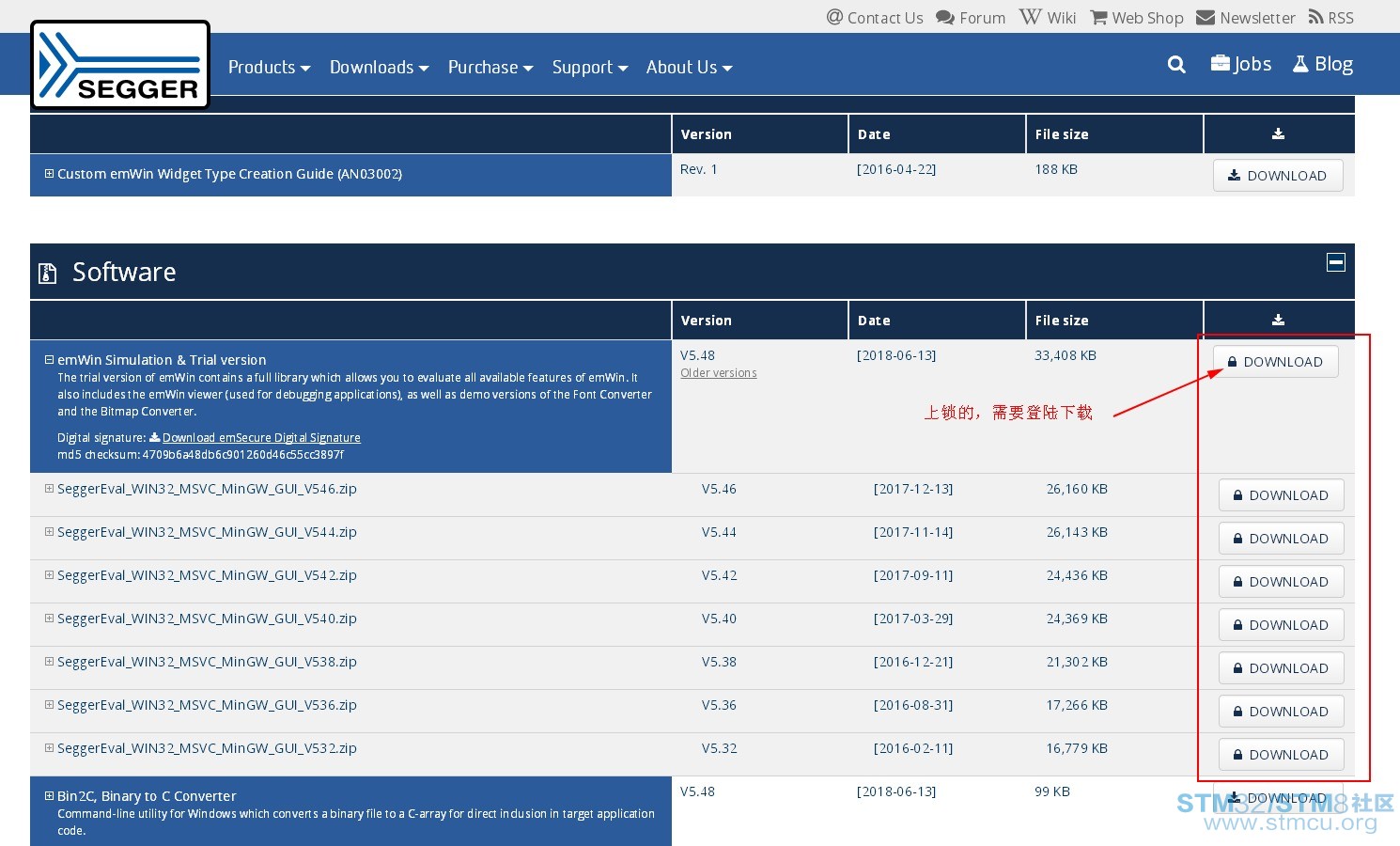The width and height of the screenshot is (1400, 846).
Task: Expand the SeggerEval V546.zip row
Action: click(50, 489)
